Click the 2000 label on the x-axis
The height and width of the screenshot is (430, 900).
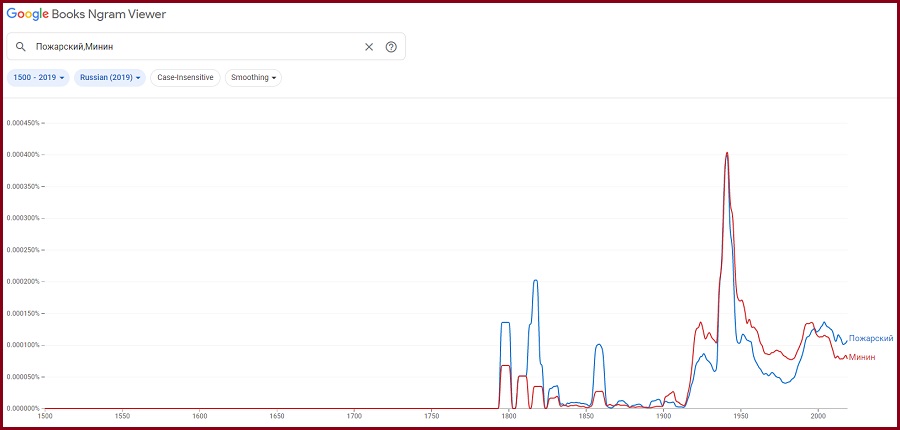pyautogui.click(x=817, y=415)
